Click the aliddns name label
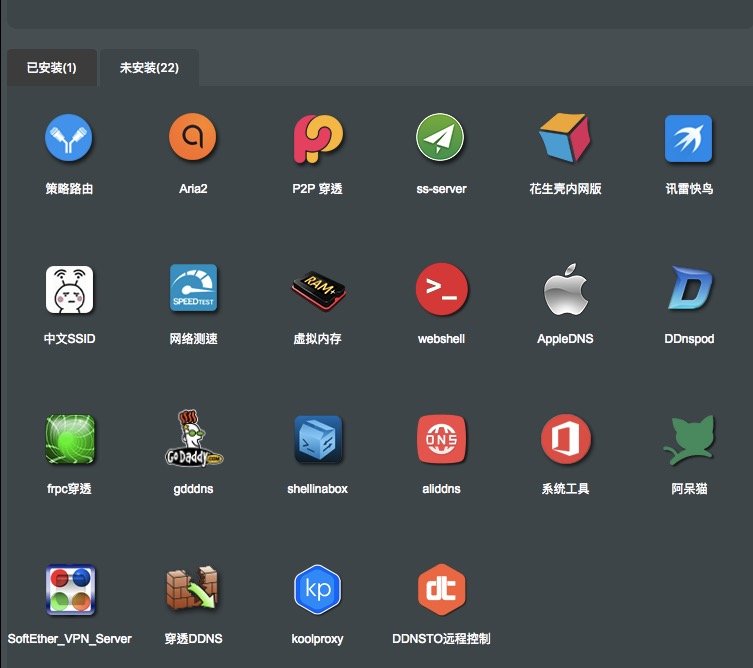The height and width of the screenshot is (668, 753). (441, 489)
